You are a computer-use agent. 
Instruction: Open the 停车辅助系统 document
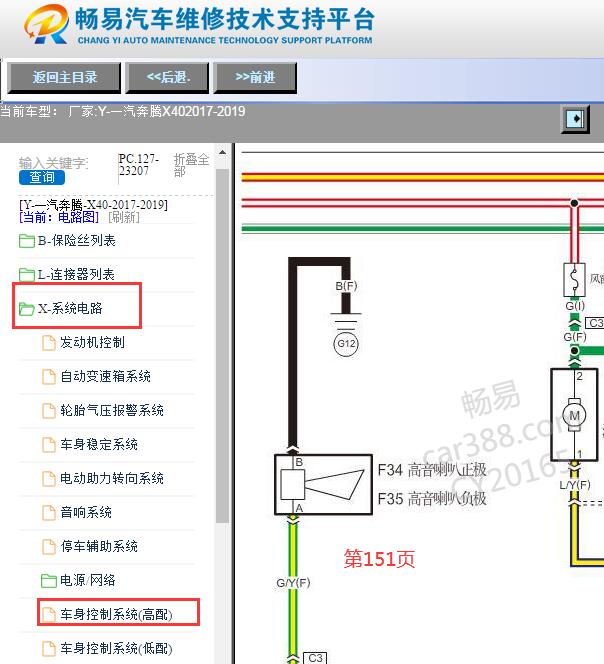(99, 546)
